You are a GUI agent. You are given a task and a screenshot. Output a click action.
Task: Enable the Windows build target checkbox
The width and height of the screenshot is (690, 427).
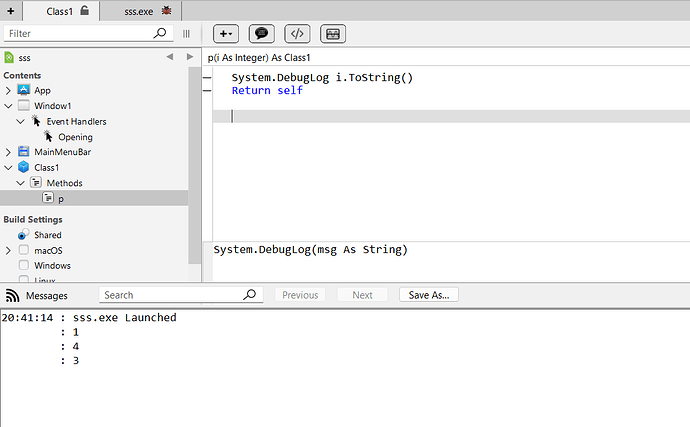[x=24, y=265]
